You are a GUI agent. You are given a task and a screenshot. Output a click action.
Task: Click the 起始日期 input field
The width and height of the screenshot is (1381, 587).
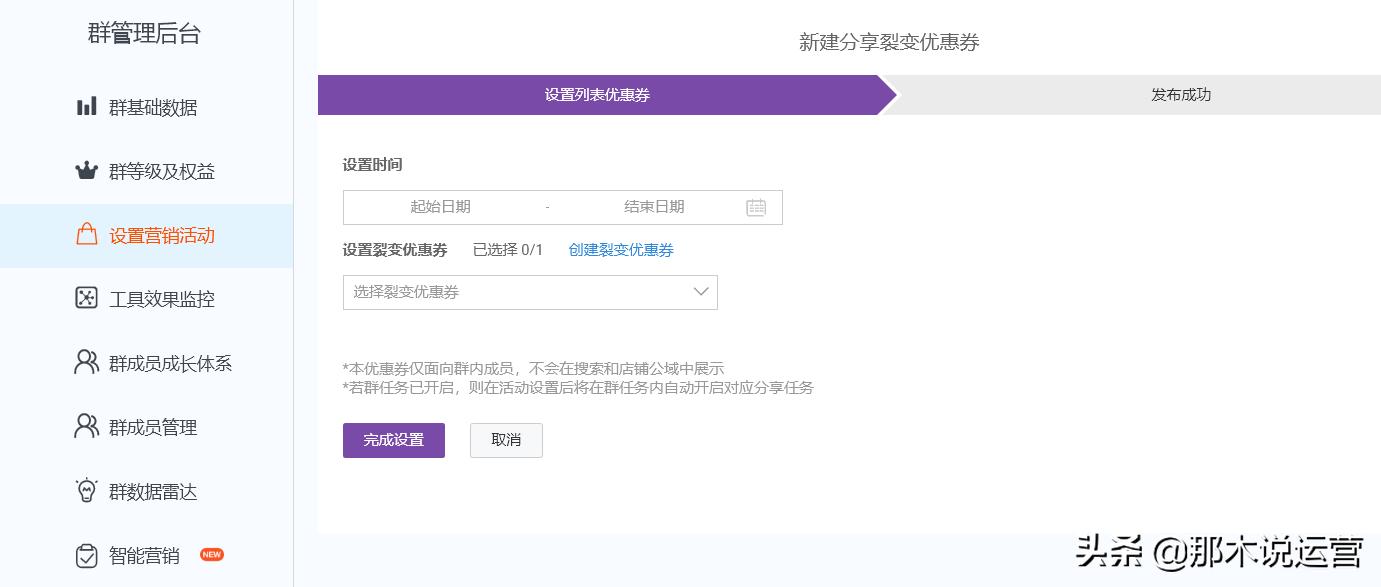[x=440, y=207]
